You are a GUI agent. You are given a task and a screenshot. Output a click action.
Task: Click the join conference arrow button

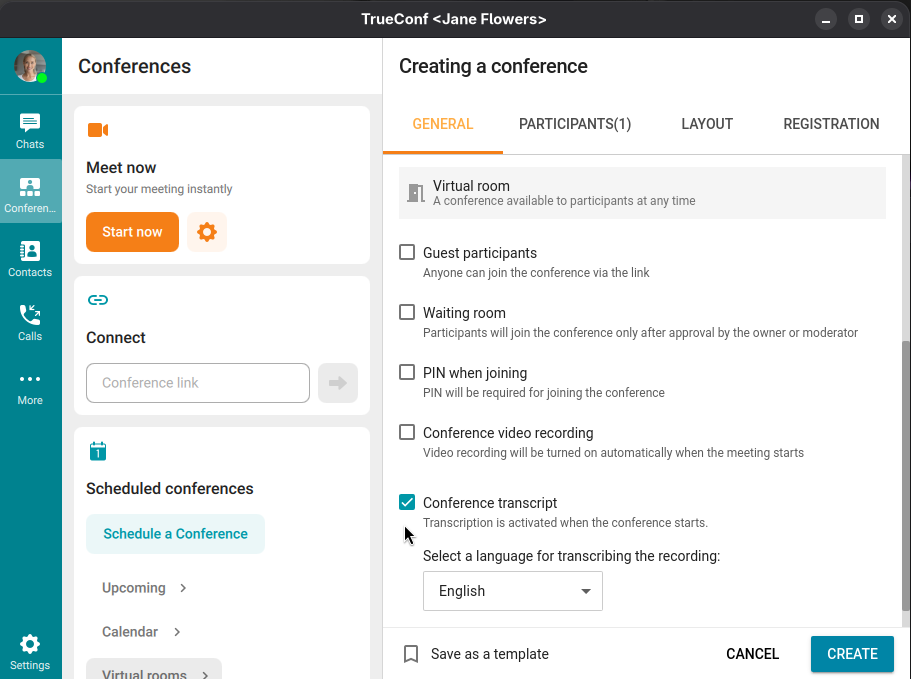pos(338,383)
